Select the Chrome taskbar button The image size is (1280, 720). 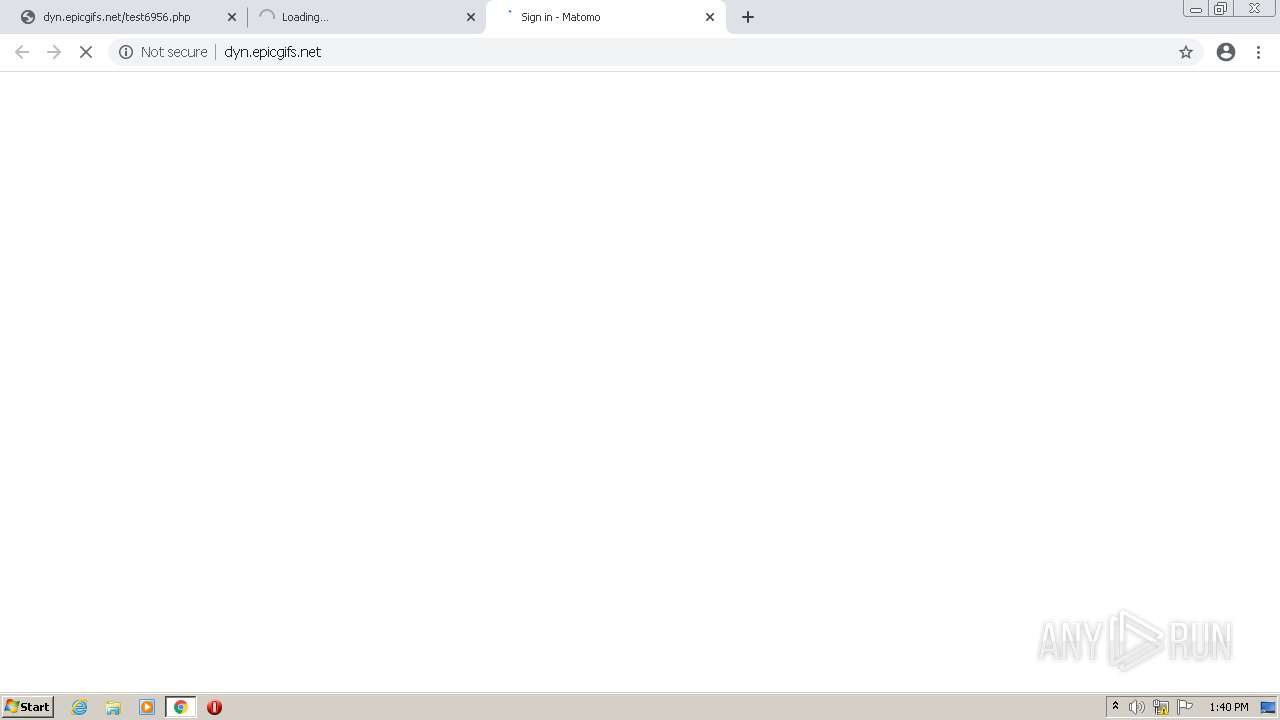[181, 707]
